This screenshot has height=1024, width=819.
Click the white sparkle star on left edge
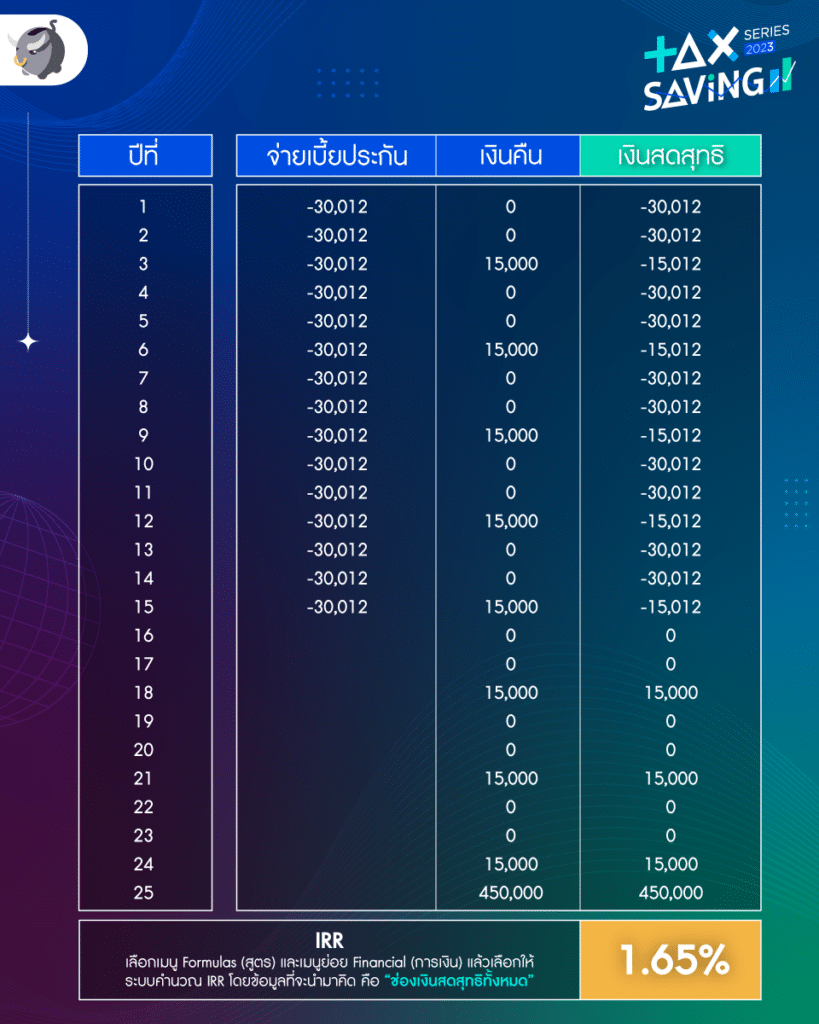point(29,342)
